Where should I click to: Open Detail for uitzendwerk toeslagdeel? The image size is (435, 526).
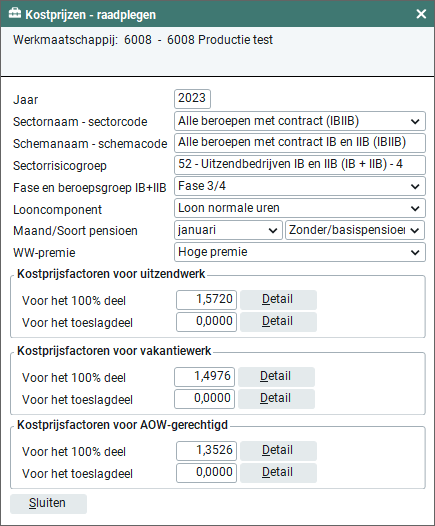tap(278, 322)
